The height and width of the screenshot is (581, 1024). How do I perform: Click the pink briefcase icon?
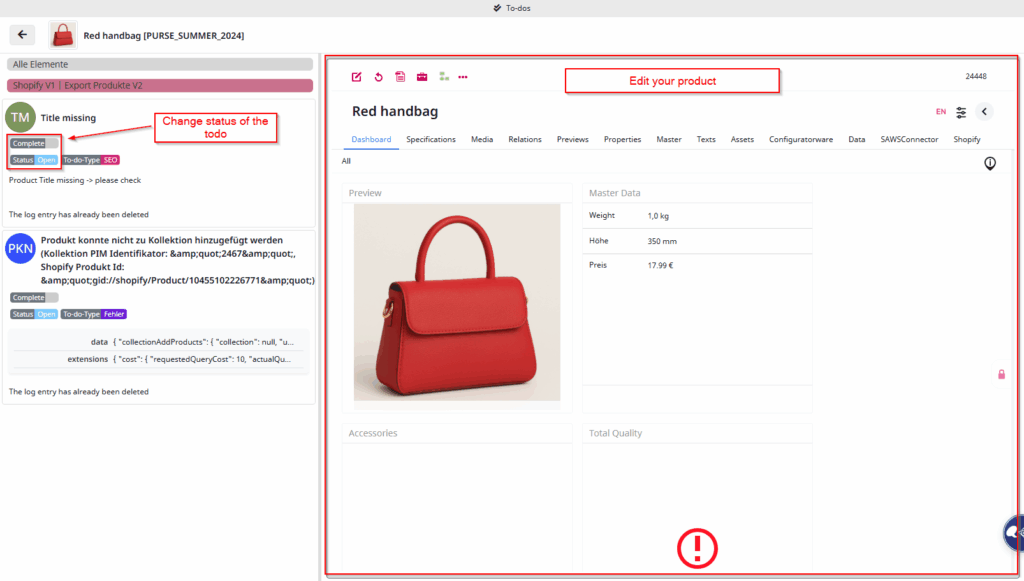point(422,77)
